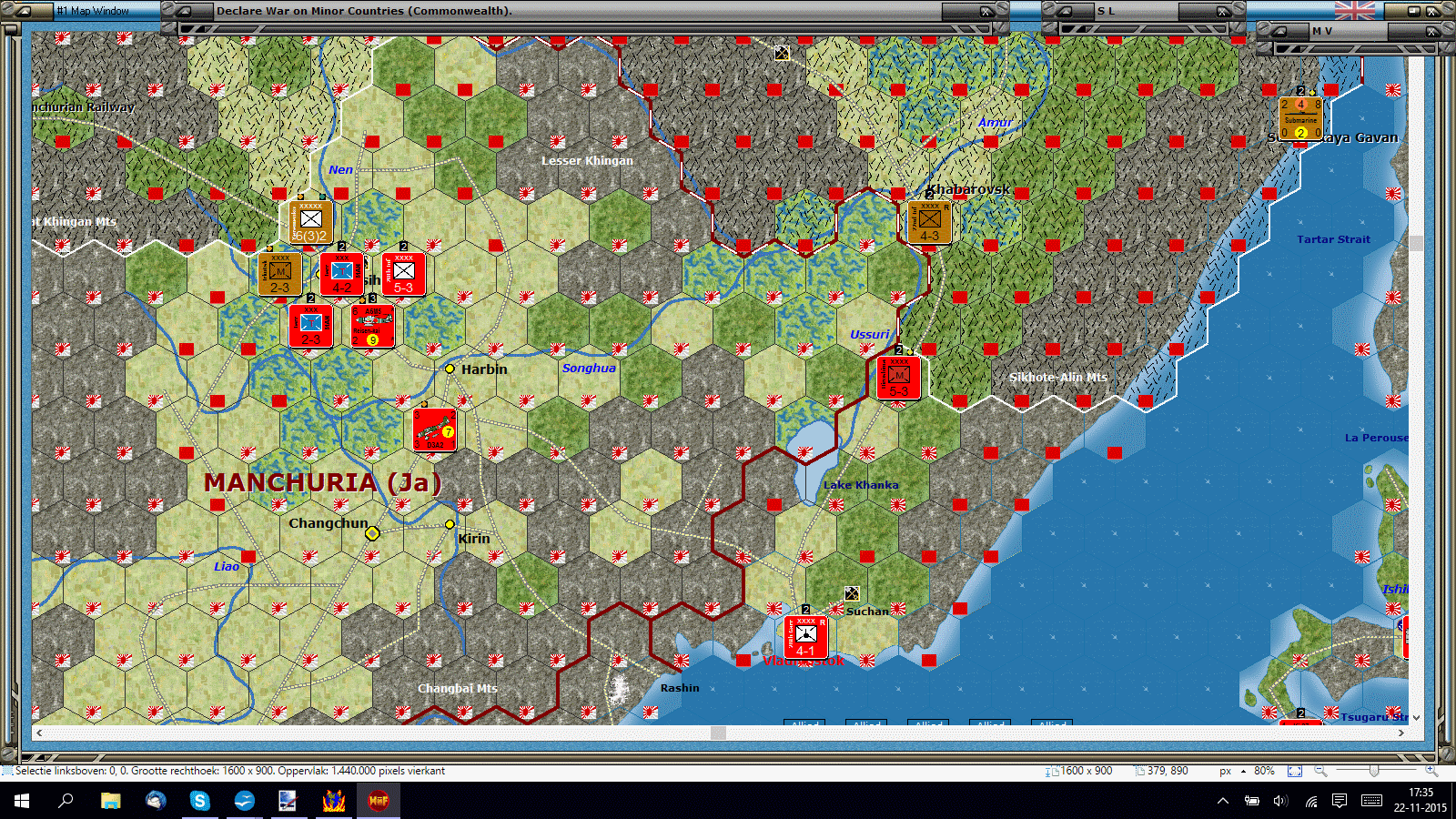Viewport: 1456px width, 819px height.
Task: Click the Rashin port label
Action: point(680,688)
